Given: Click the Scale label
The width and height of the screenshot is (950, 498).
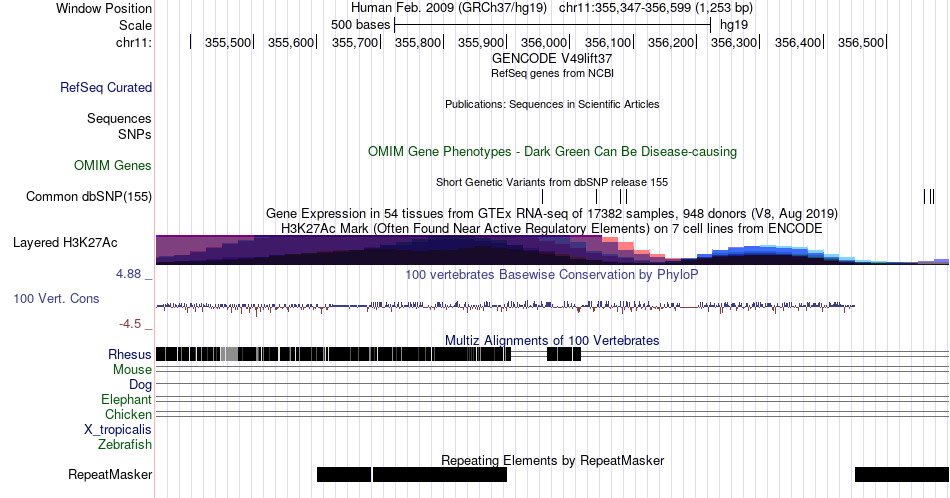Looking at the screenshot, I should pos(136,25).
